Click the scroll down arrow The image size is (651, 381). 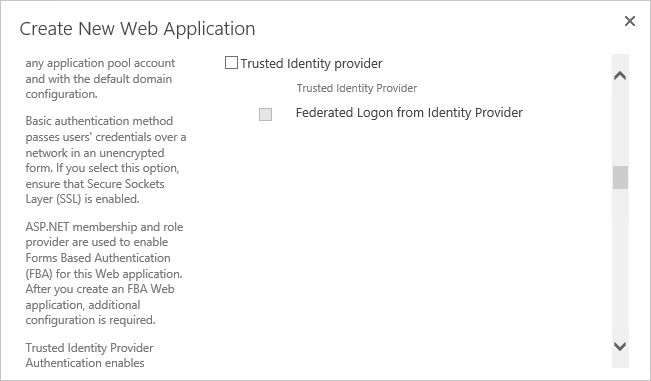pos(620,346)
